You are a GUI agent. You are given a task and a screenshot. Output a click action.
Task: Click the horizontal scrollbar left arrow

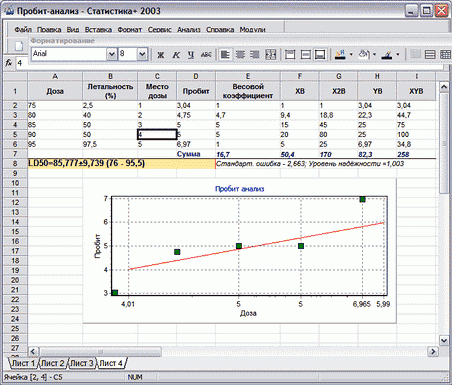33,351
